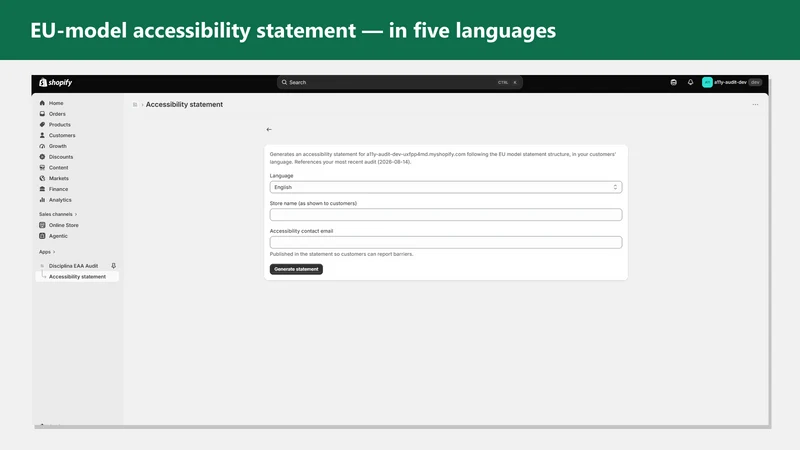Click the Agentic channel icon
Screen dimensions: 800x450
point(42,236)
